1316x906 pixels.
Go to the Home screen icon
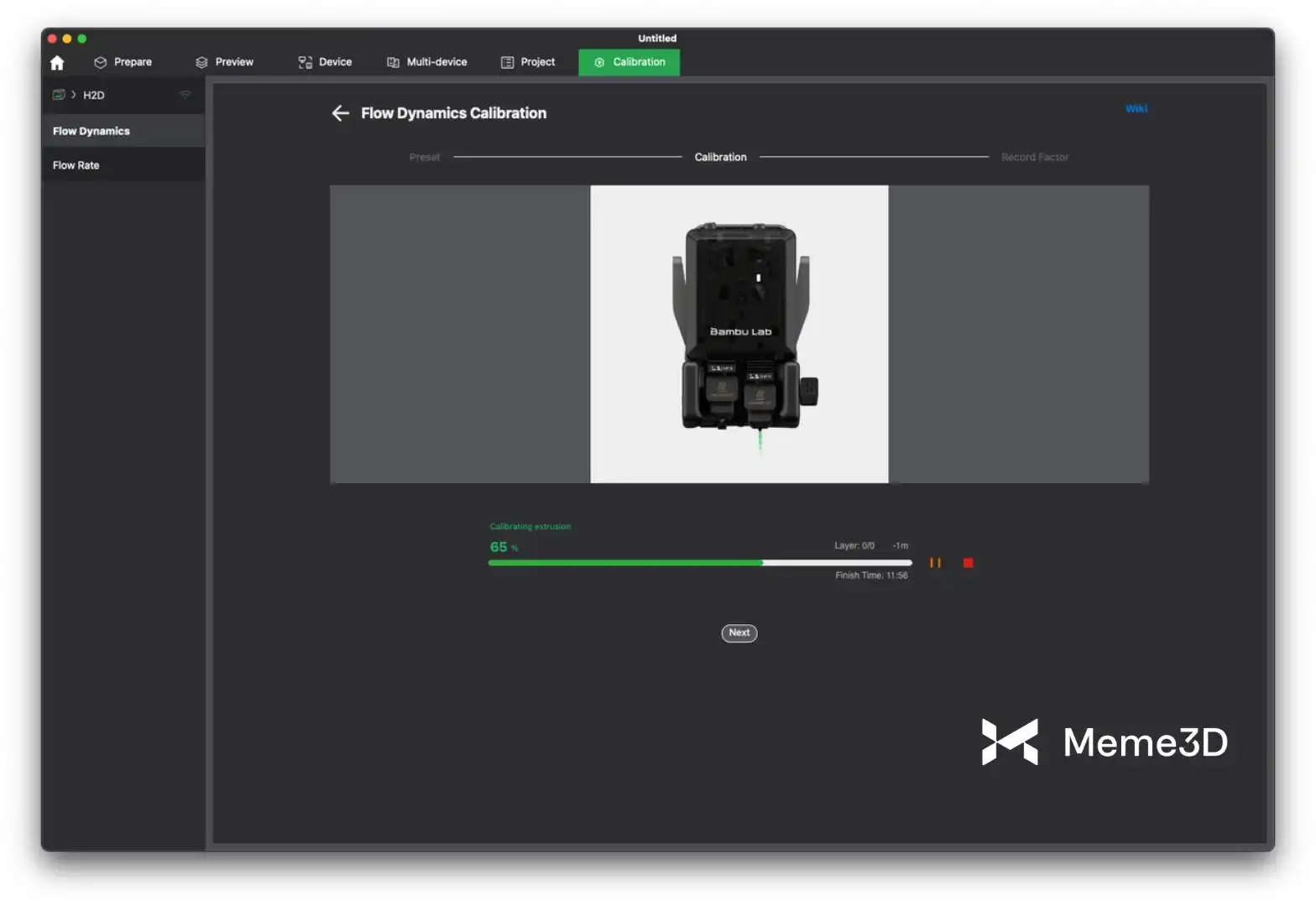point(57,63)
